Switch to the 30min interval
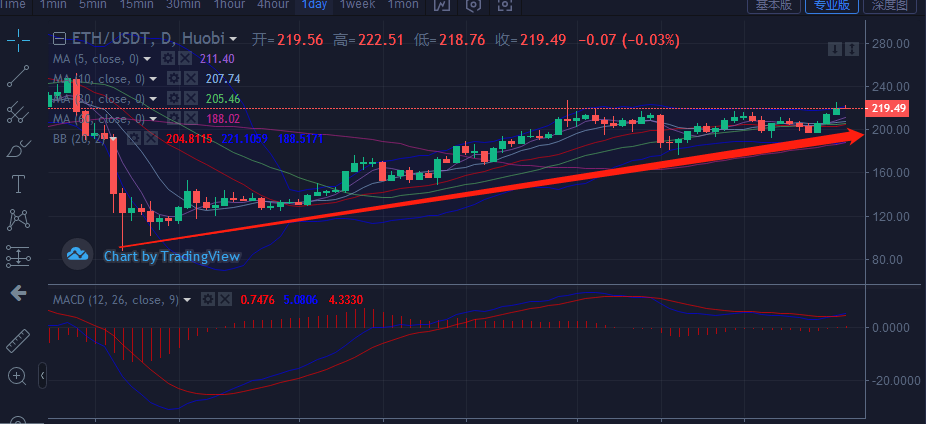Image resolution: width=926 pixels, height=424 pixels. (184, 5)
